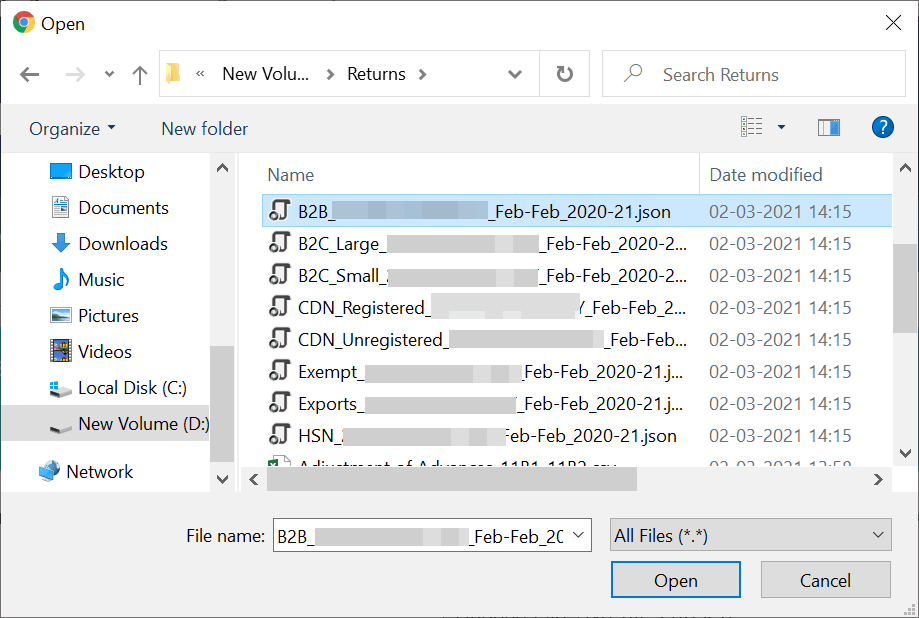Image resolution: width=919 pixels, height=618 pixels.
Task: Click the forward navigation arrow
Action: click(75, 74)
